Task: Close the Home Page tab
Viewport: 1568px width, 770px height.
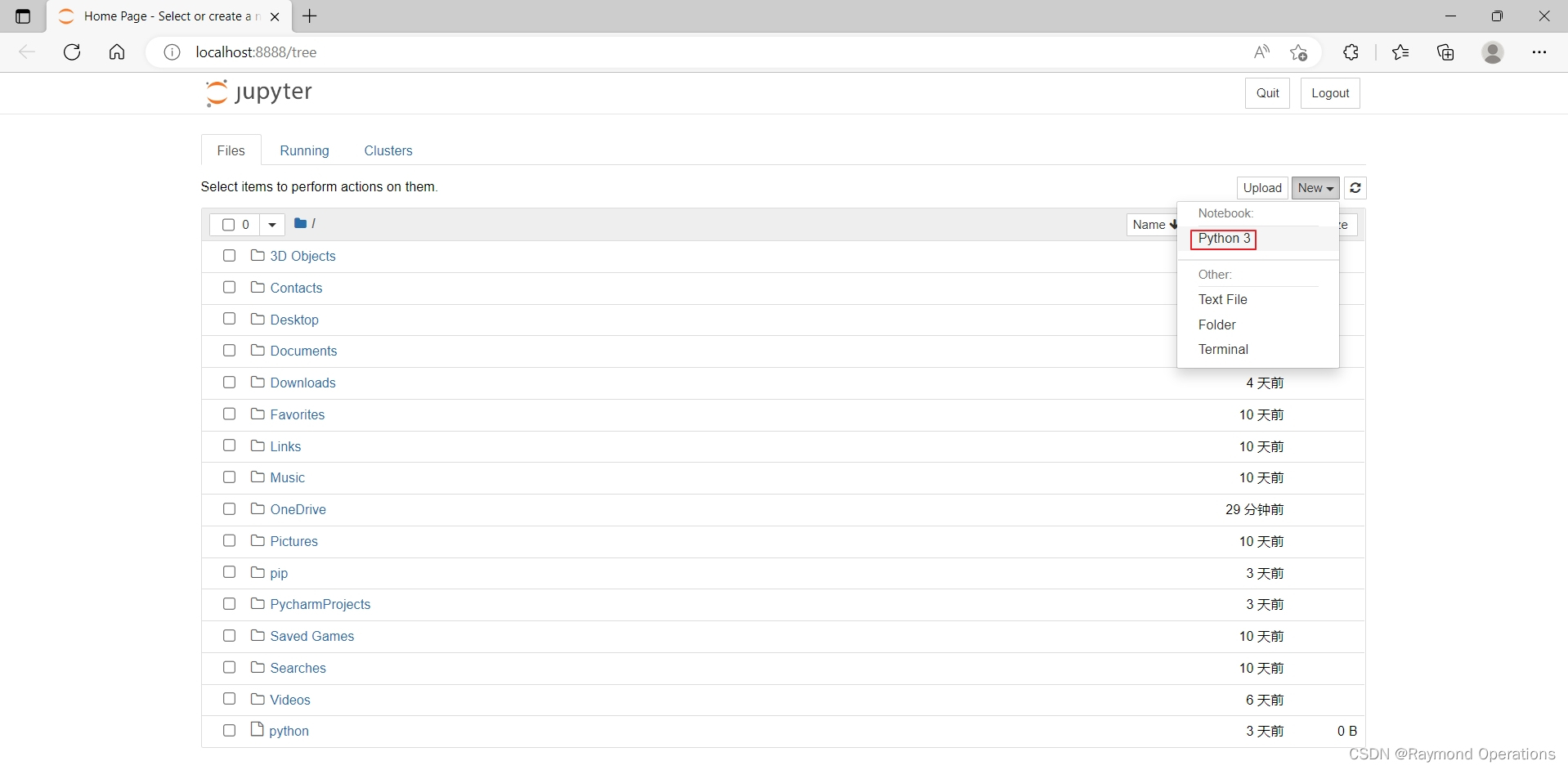Action: 275,16
